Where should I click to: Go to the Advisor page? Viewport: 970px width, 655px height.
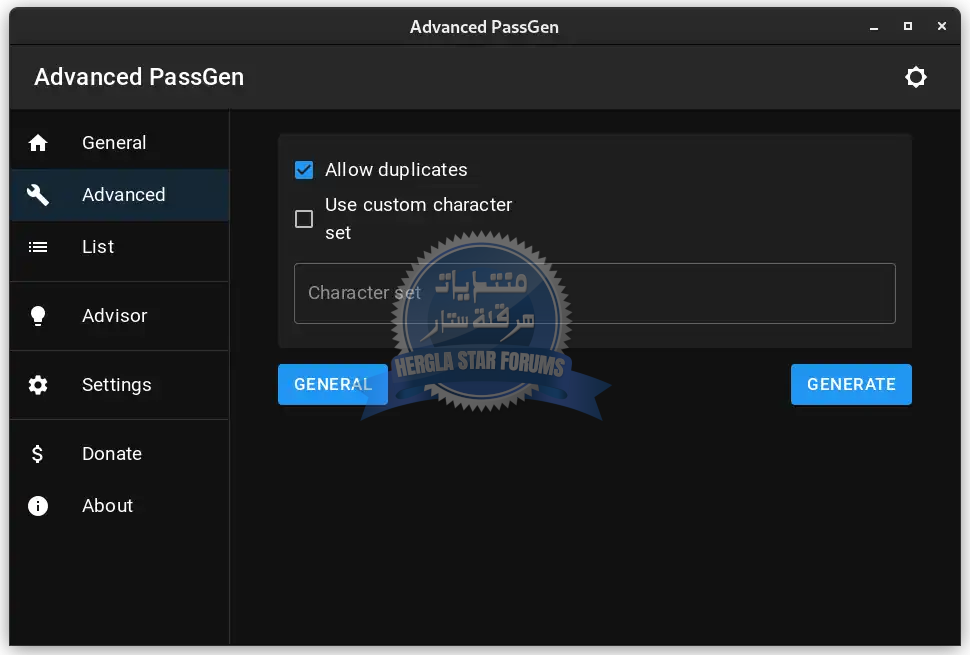114,316
